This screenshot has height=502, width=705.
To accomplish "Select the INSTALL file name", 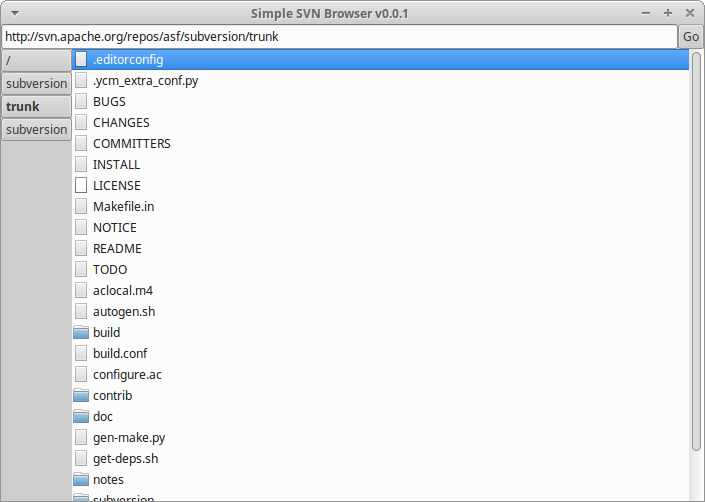I will (x=116, y=164).
